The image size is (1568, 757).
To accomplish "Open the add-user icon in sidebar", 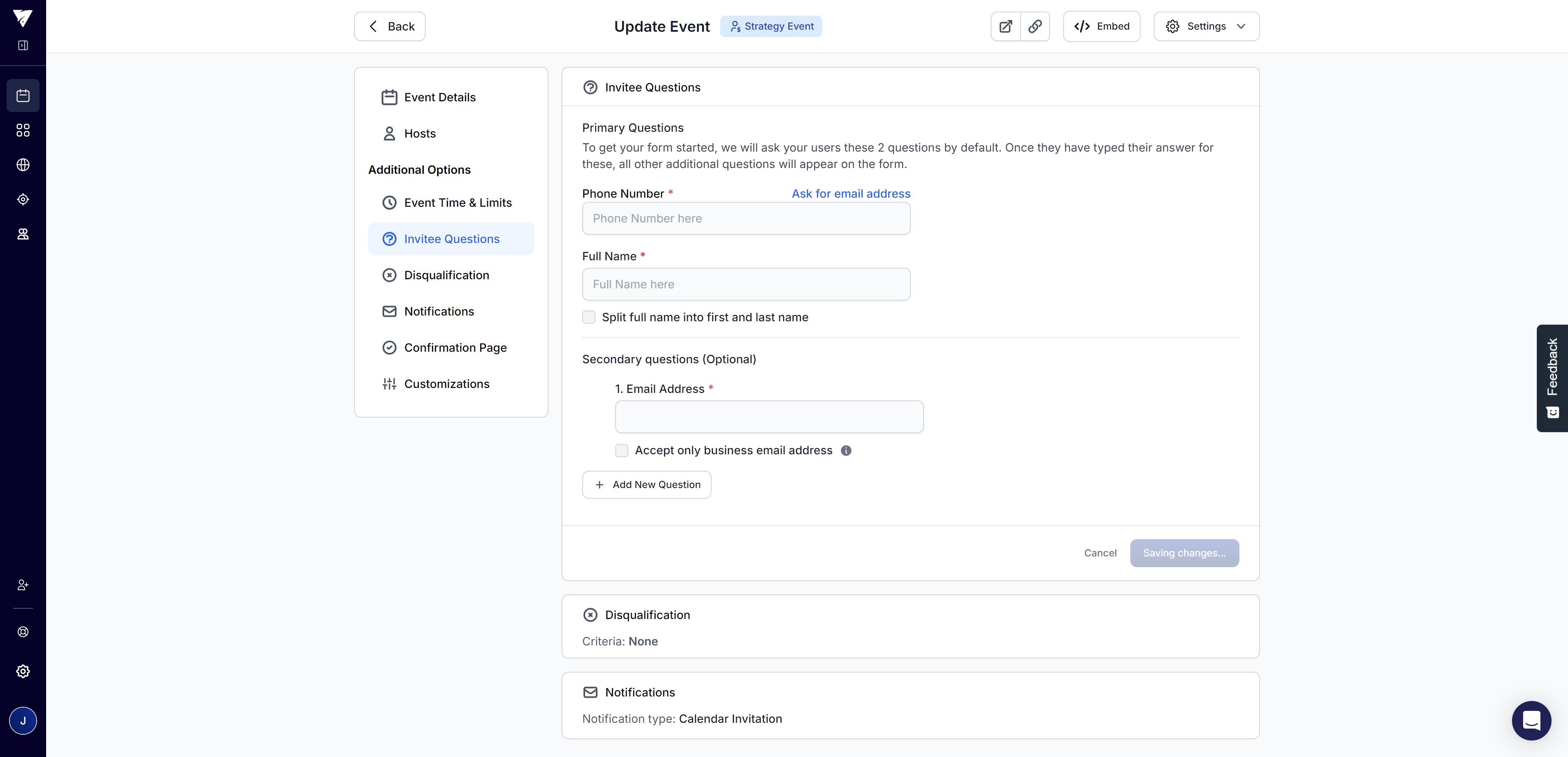I will tap(23, 585).
